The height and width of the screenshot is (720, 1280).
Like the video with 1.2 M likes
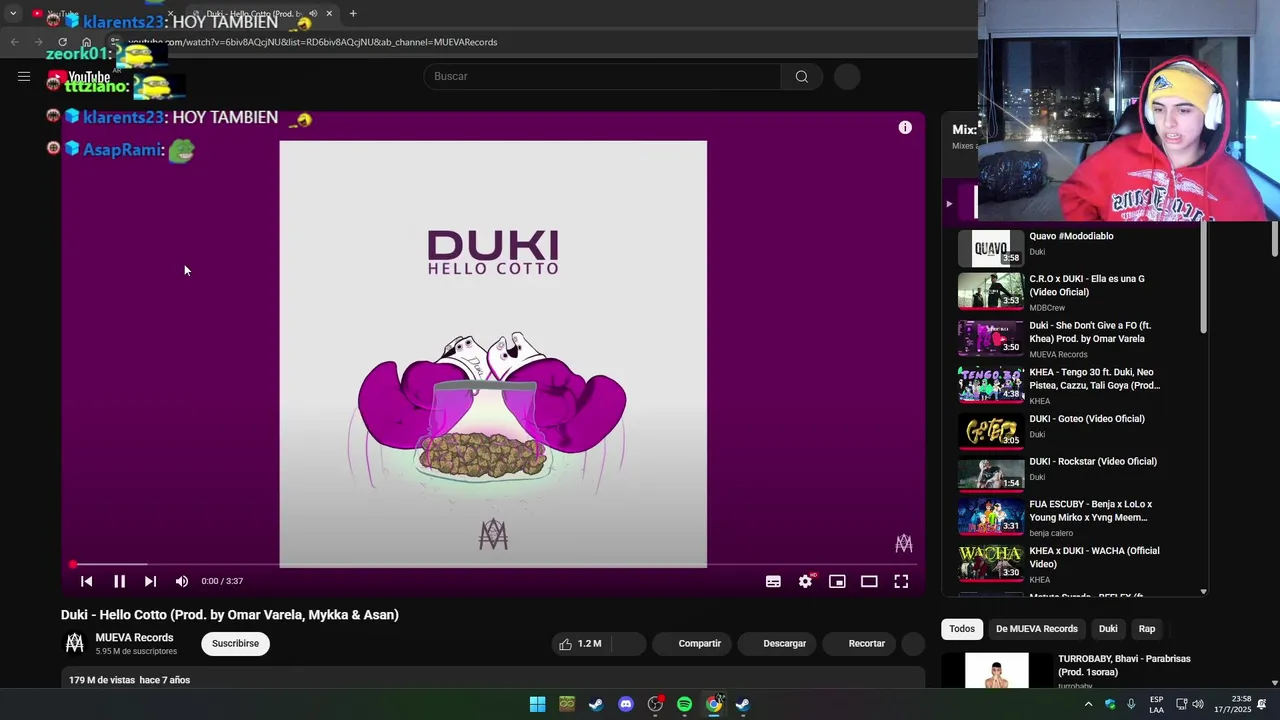pos(581,644)
